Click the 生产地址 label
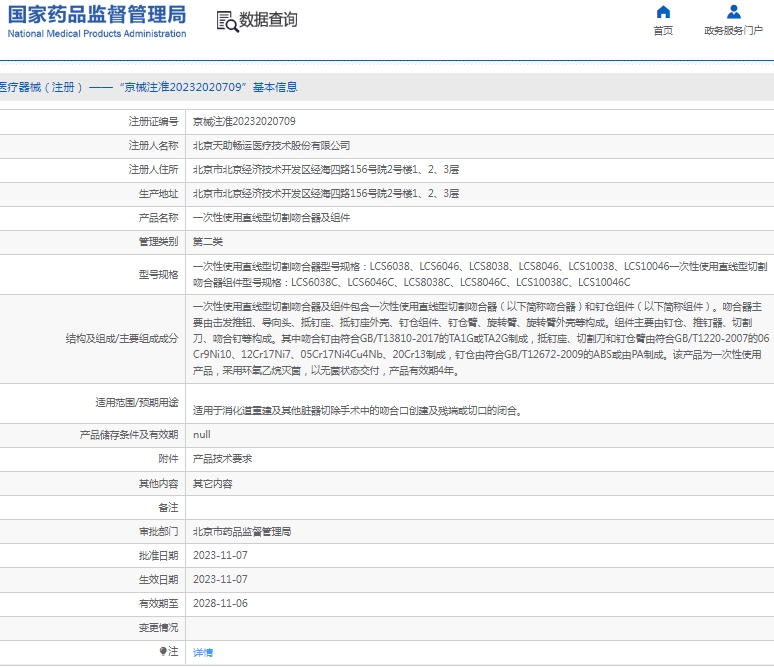 [158, 194]
